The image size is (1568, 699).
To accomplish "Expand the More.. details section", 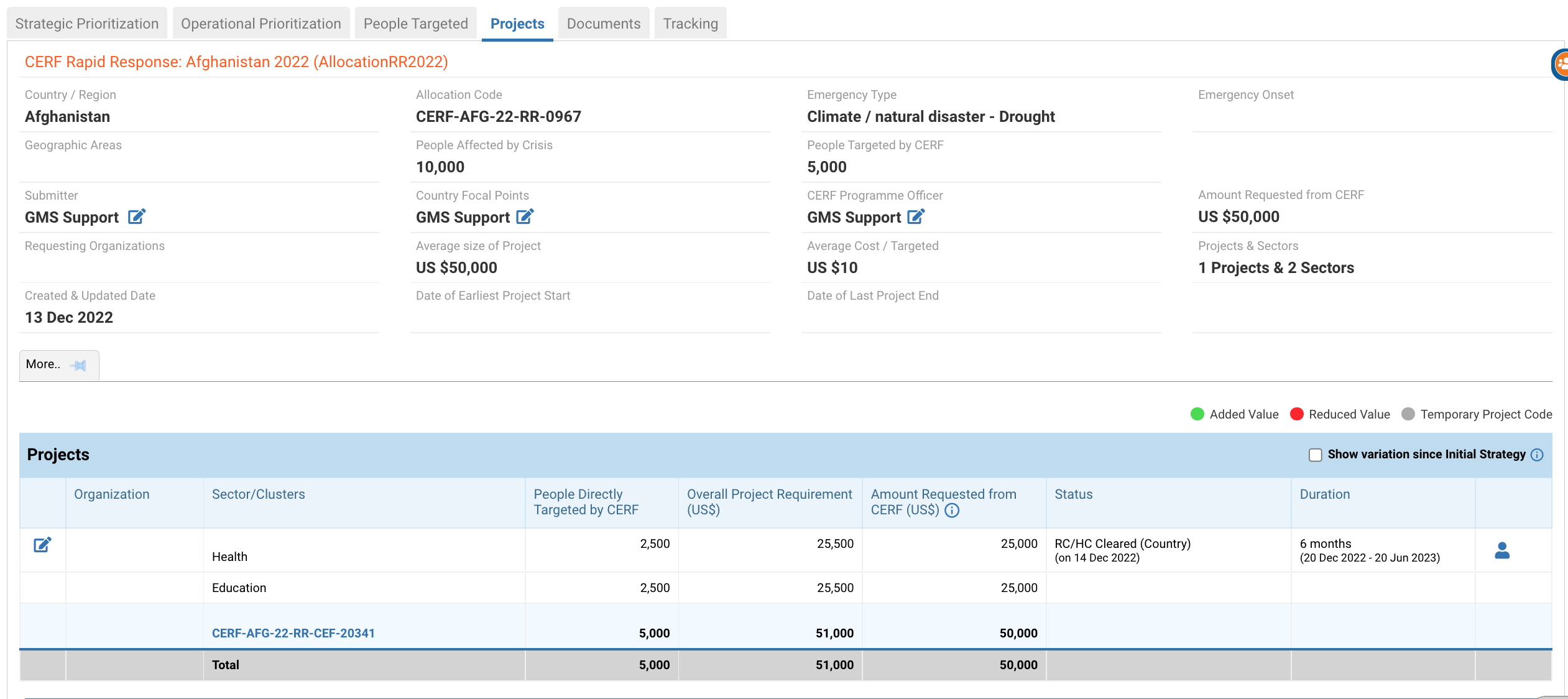I will [59, 365].
